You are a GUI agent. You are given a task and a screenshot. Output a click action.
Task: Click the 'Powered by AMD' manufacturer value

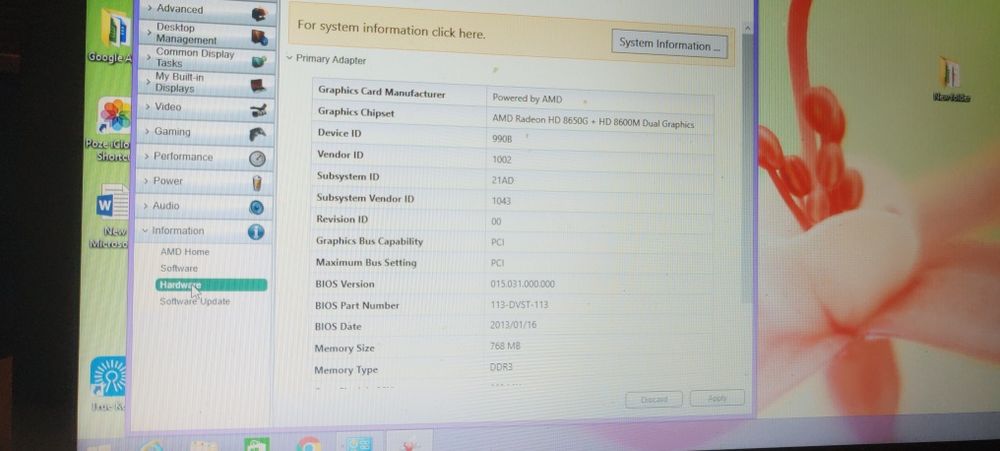click(x=527, y=98)
